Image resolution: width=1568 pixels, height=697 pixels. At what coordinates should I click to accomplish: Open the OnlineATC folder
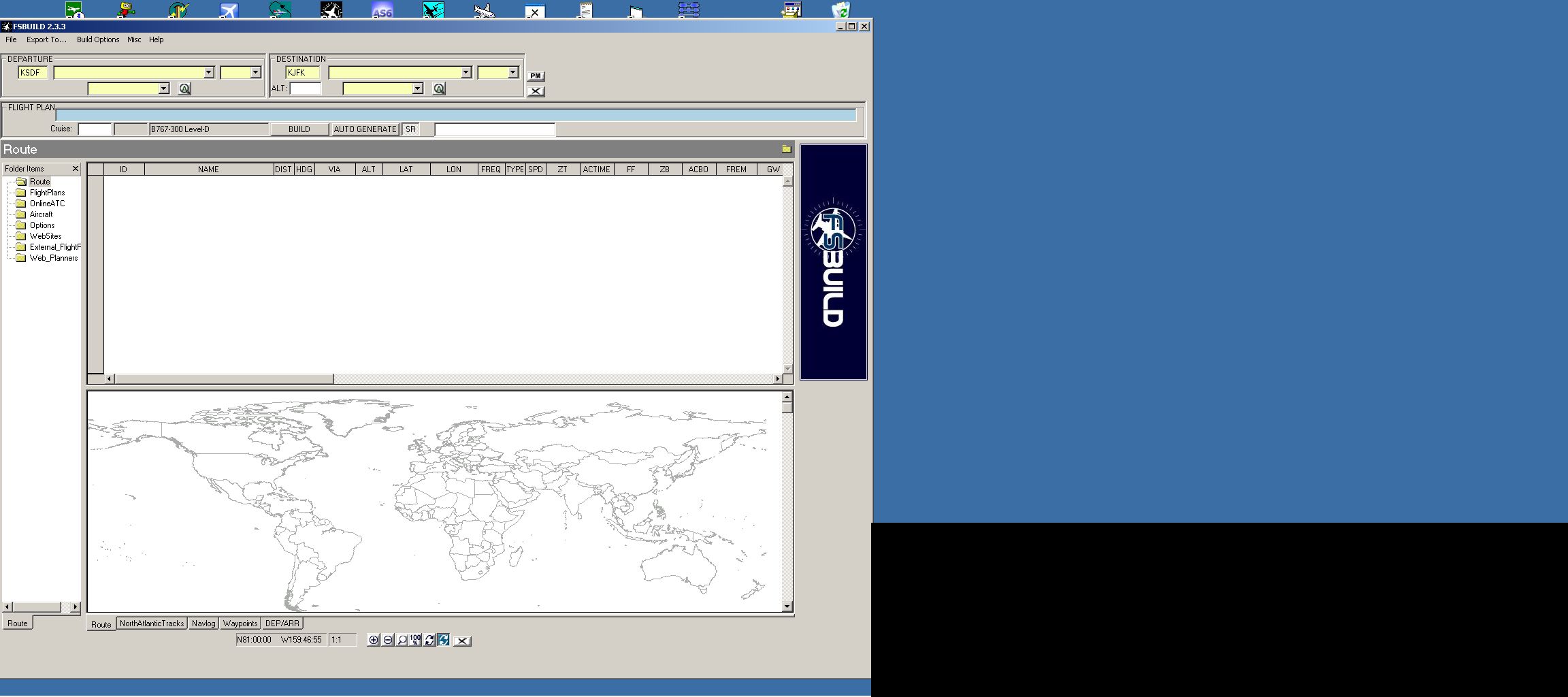[47, 204]
